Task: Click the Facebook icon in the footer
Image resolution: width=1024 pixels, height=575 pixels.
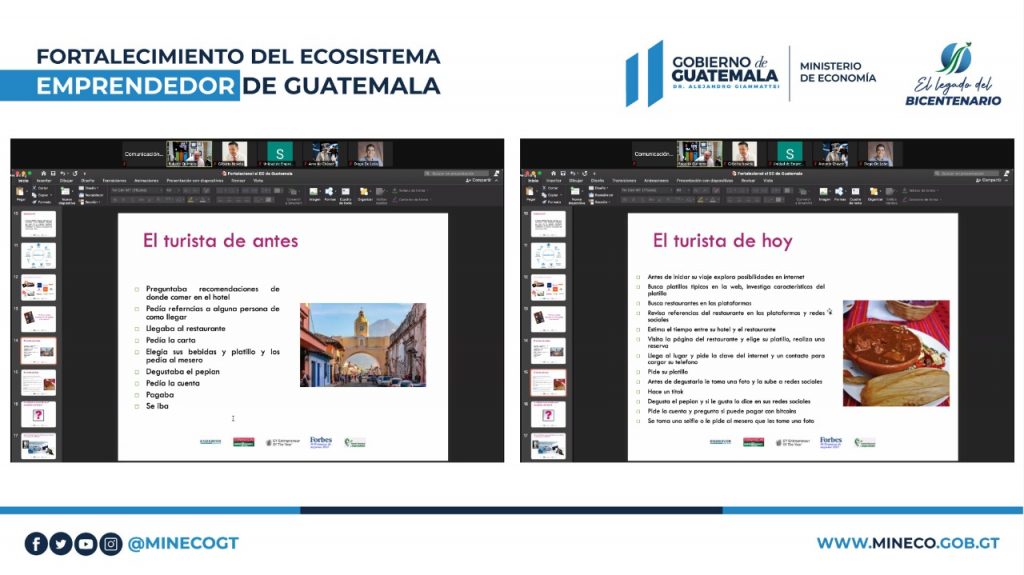Action: click(x=36, y=543)
